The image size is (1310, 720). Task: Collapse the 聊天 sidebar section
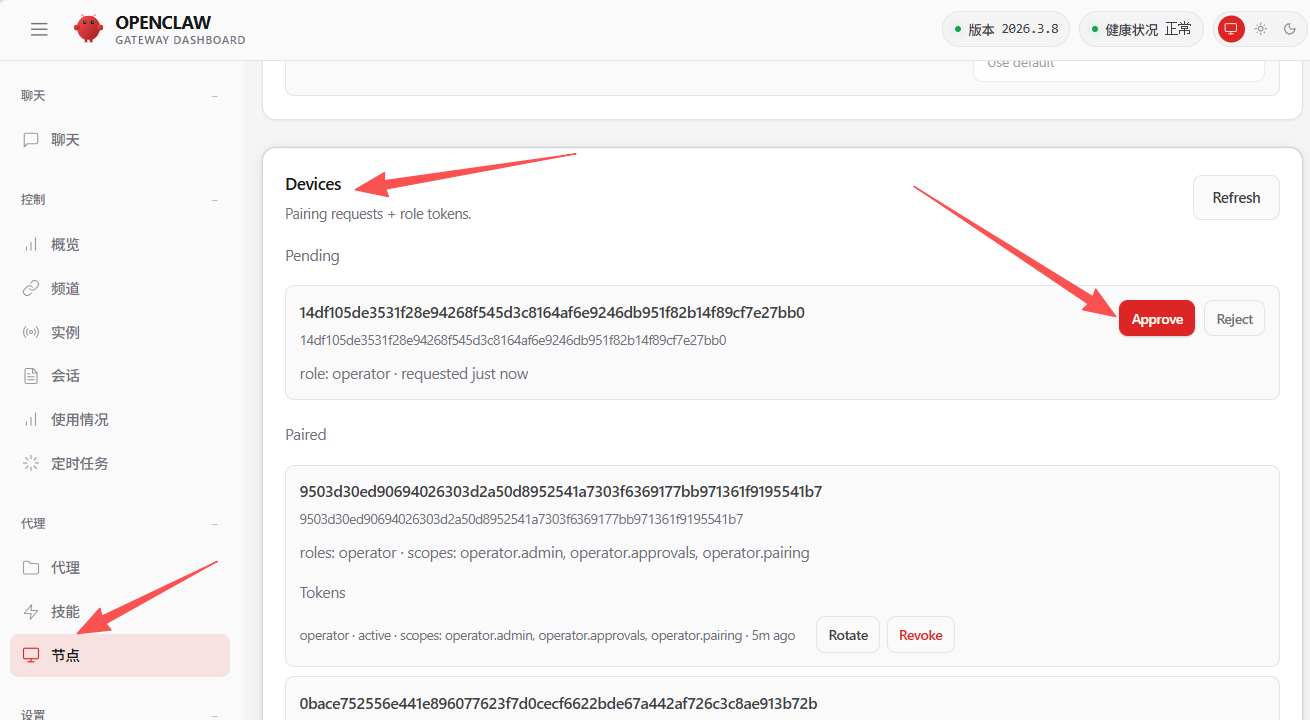pos(214,96)
